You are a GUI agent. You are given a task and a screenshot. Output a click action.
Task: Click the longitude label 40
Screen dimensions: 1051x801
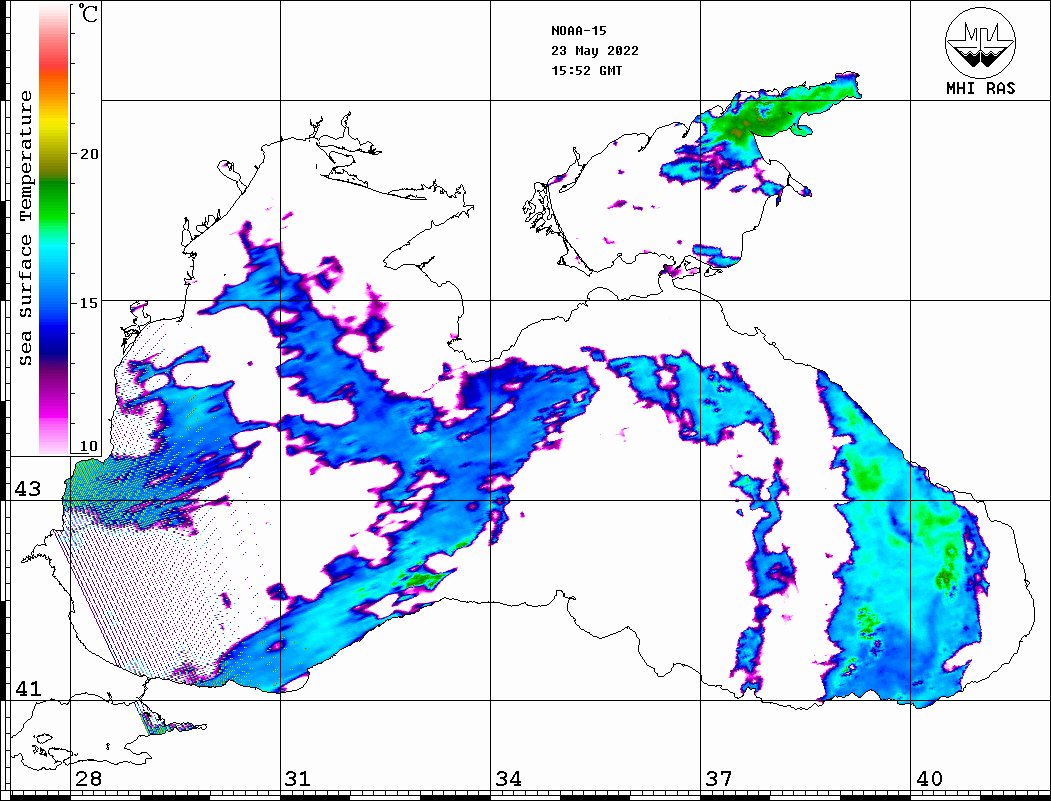click(929, 779)
